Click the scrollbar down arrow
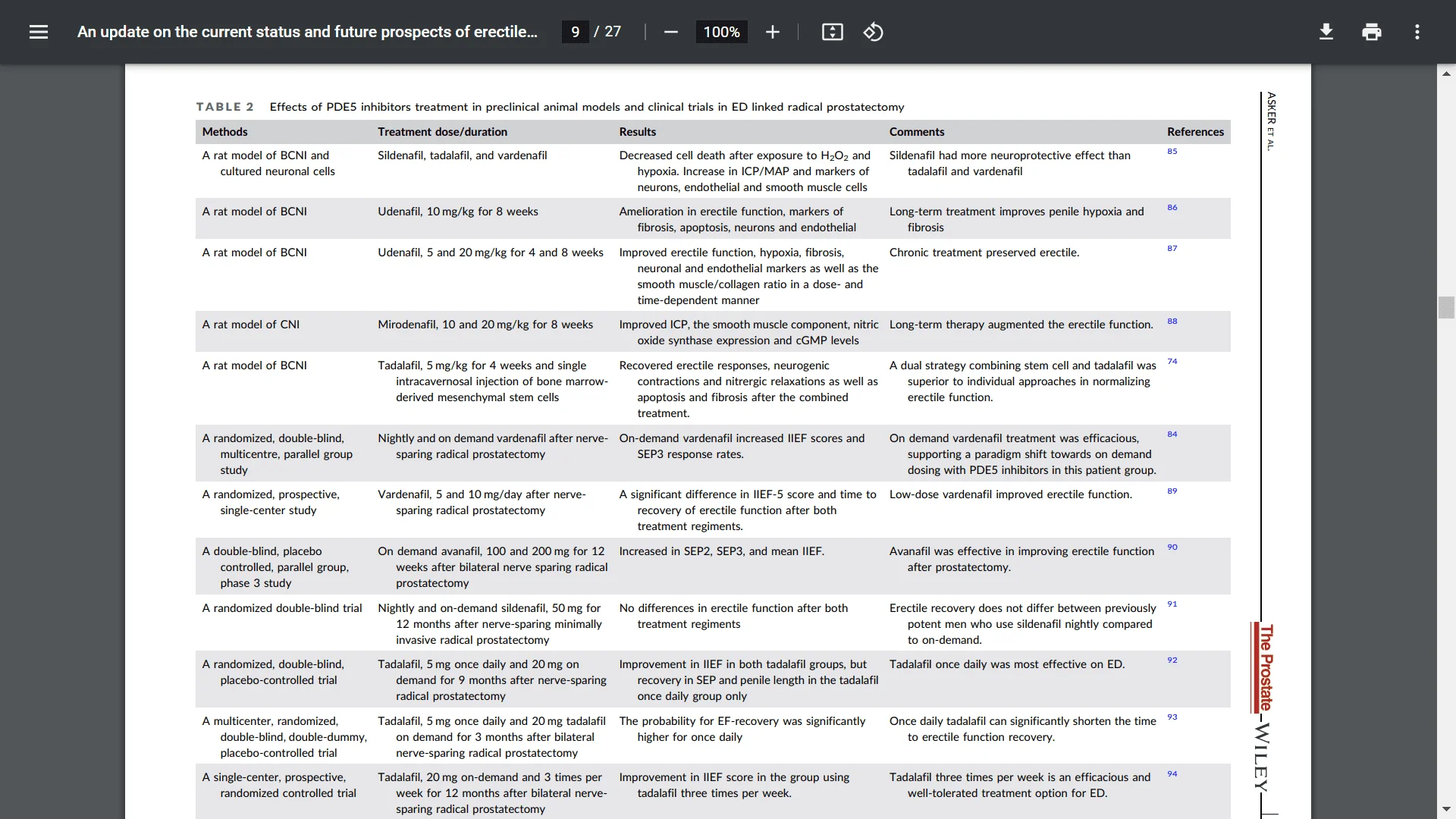The height and width of the screenshot is (819, 1456). pos(1446,810)
